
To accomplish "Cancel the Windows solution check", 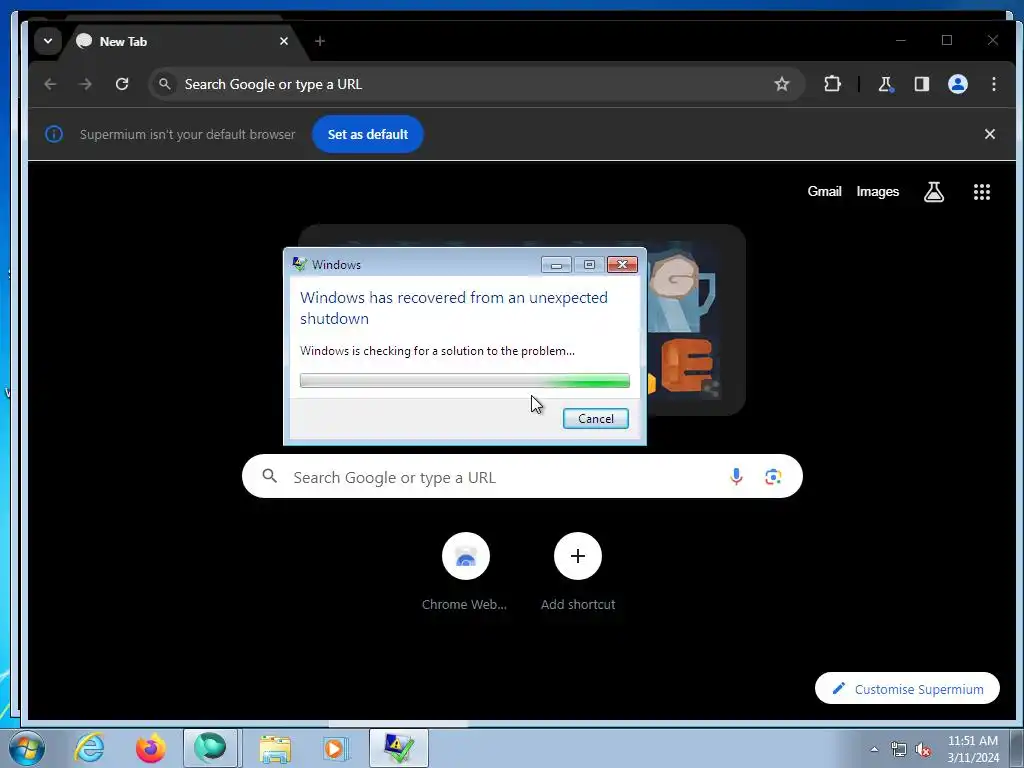I will tap(596, 419).
